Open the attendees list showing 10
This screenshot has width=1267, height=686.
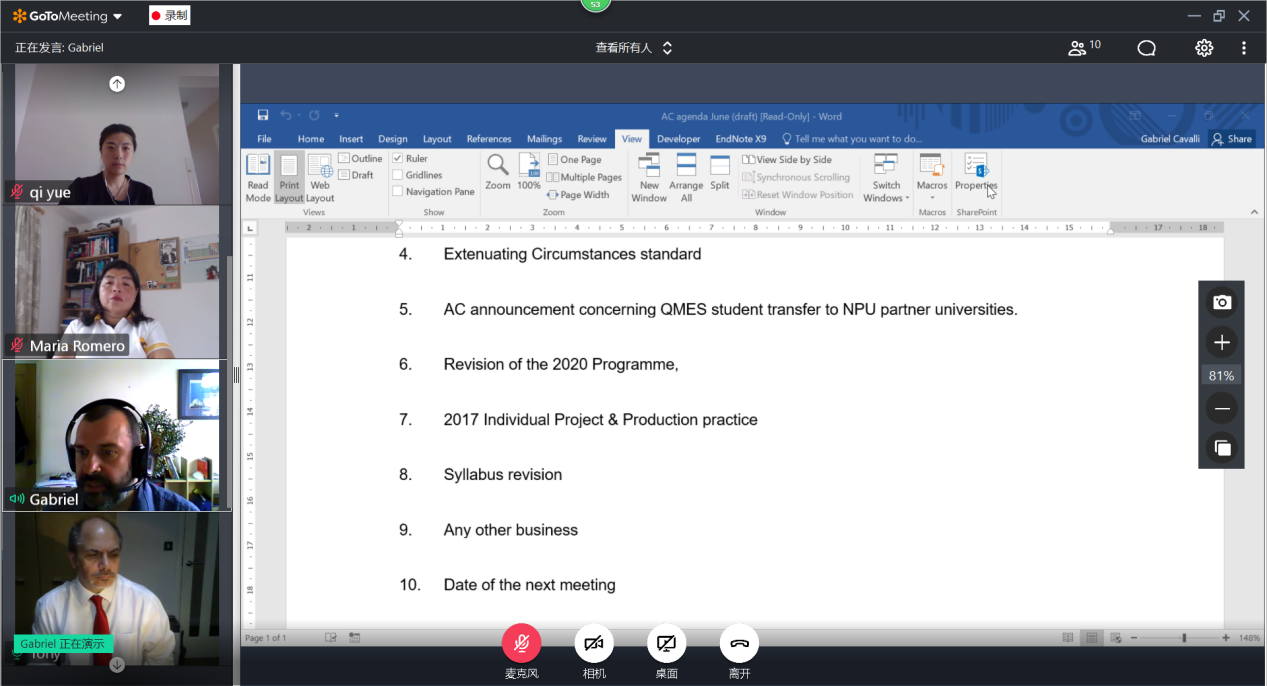[1083, 48]
